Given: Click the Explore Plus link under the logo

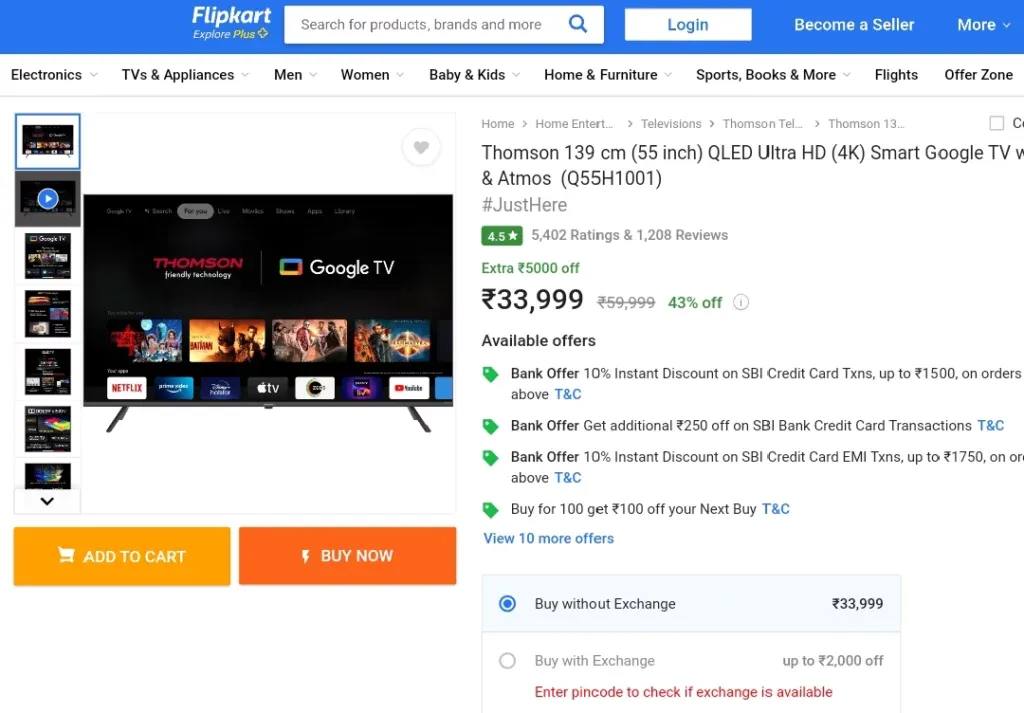Looking at the screenshot, I should click(x=230, y=34).
